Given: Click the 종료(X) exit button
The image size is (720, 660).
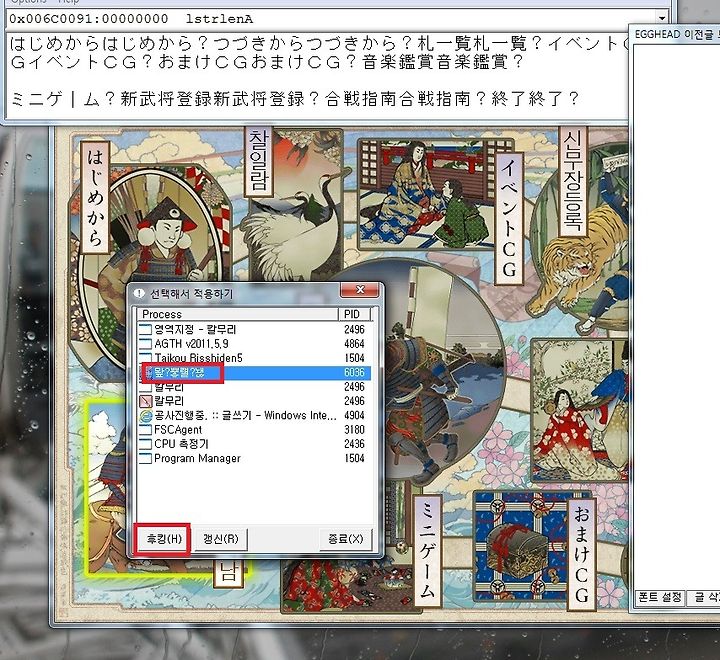Looking at the screenshot, I should coord(345,538).
